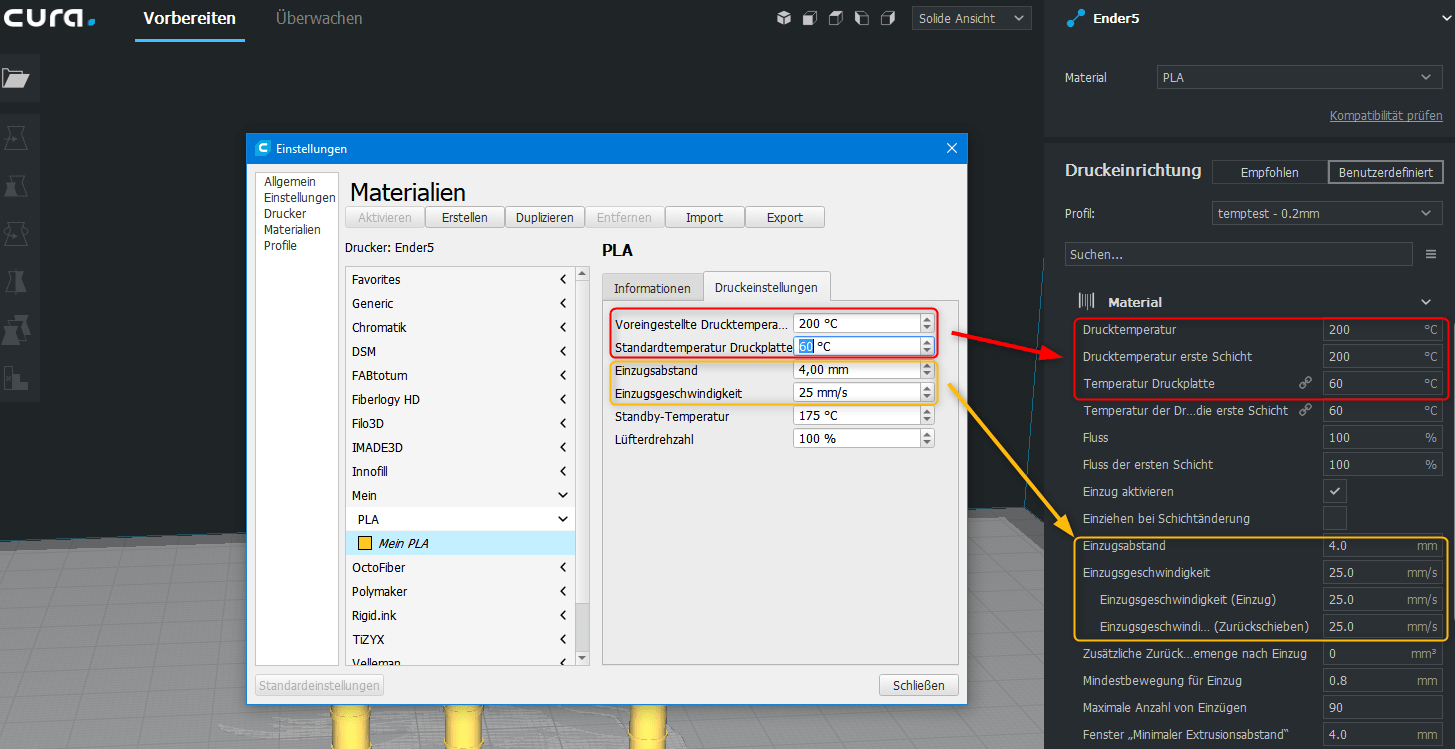
Task: Click the Ender5 printer icon
Action: point(1077,18)
